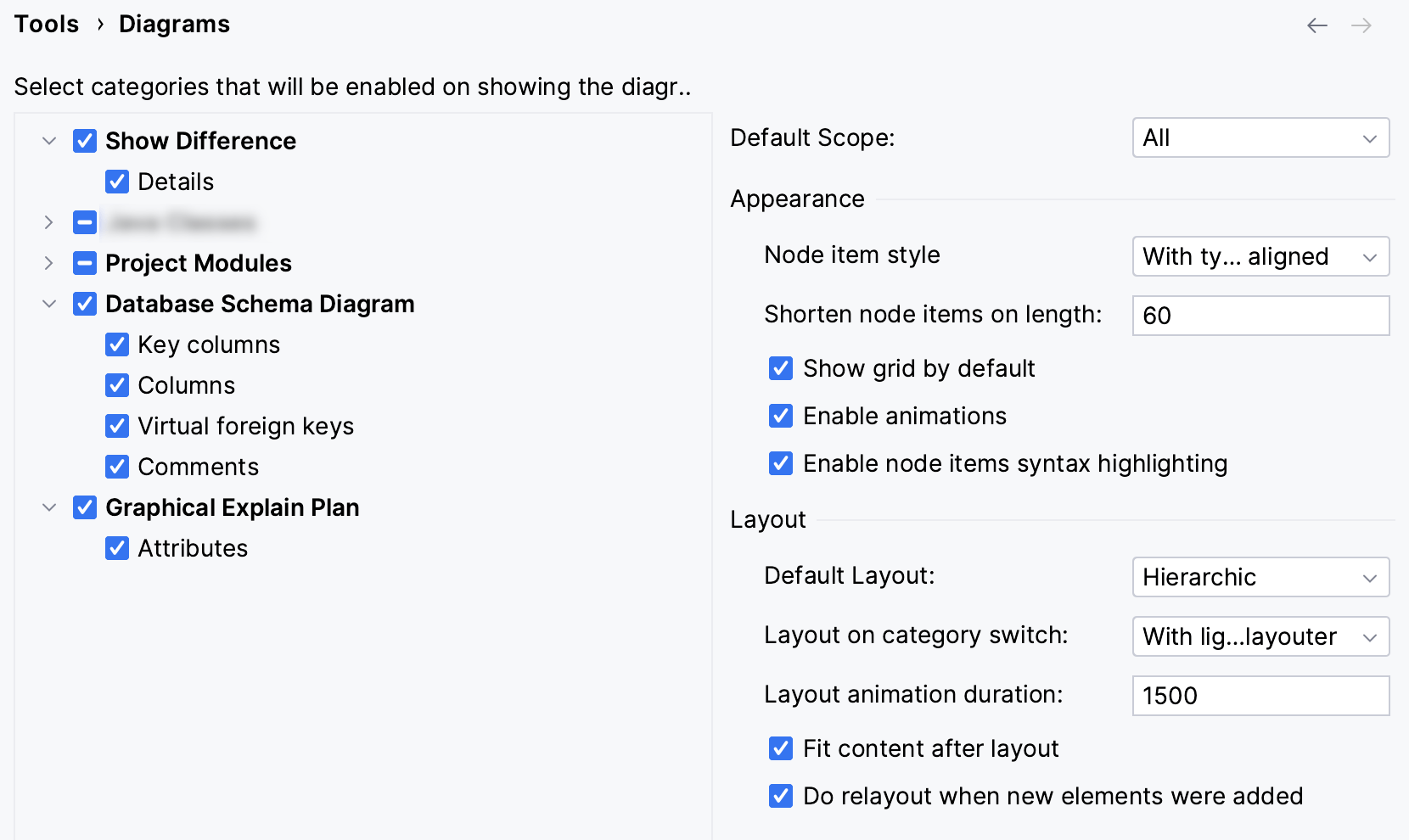Image resolution: width=1409 pixels, height=840 pixels.
Task: Expand the Project Modules tree item
Action: point(48,263)
